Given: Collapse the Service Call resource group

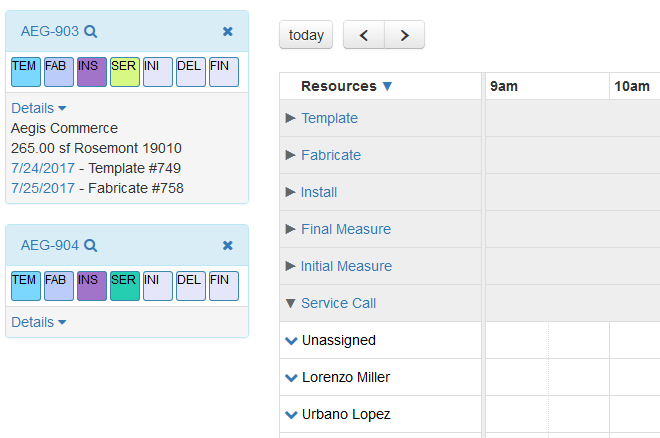Looking at the screenshot, I should [291, 303].
